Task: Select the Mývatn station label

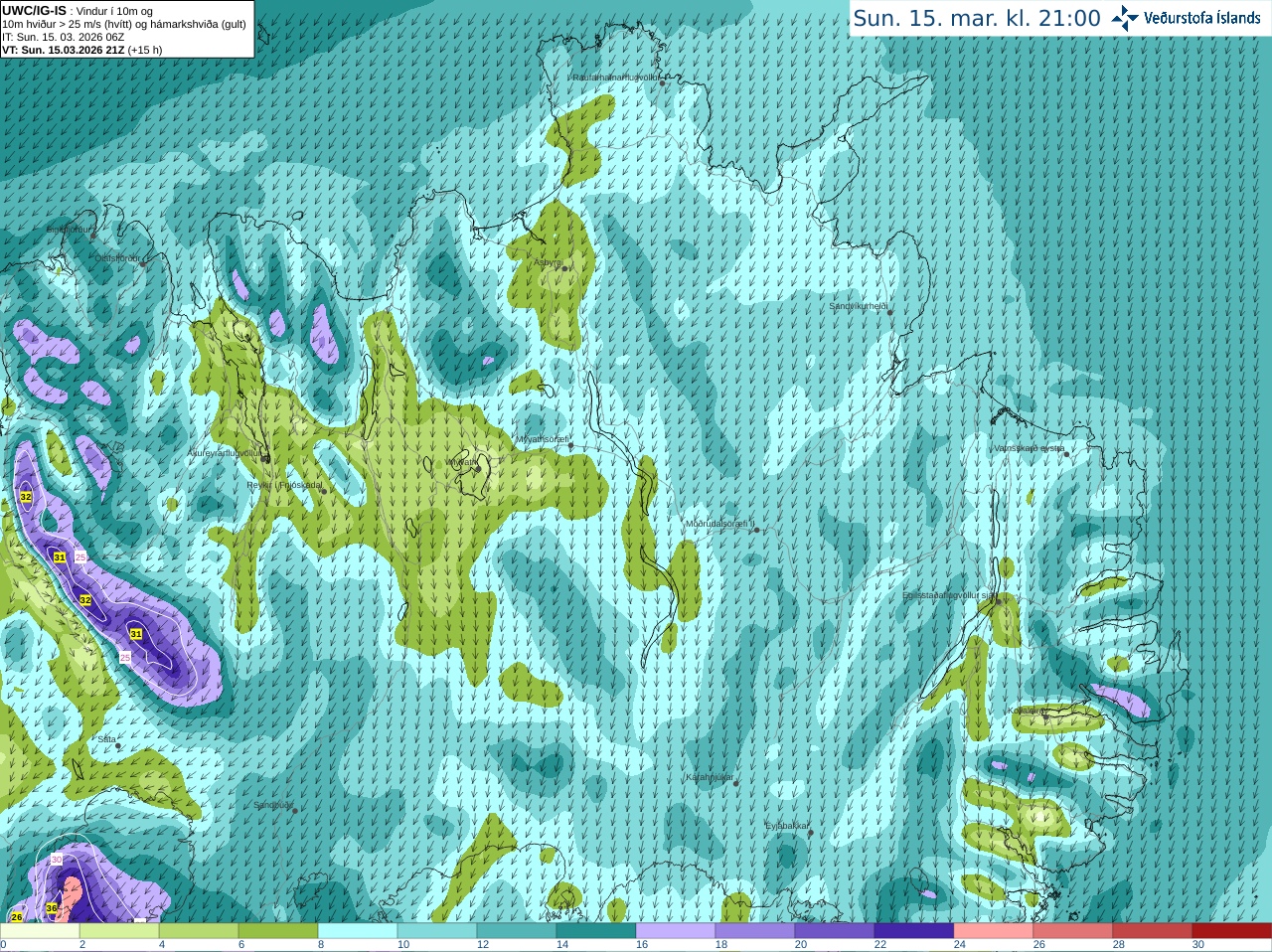Action: [460, 462]
